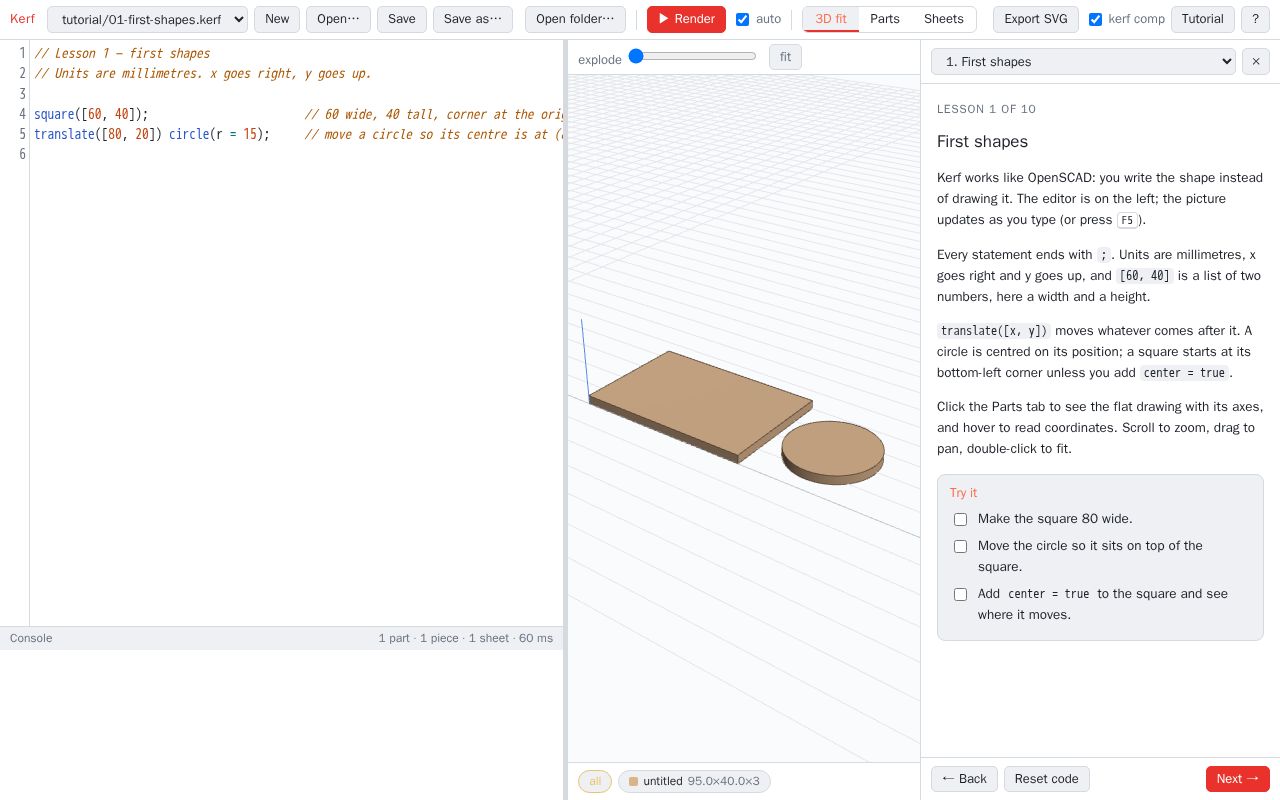
Task: Open the '1. First shapes' lesson dropdown
Action: tap(1083, 61)
